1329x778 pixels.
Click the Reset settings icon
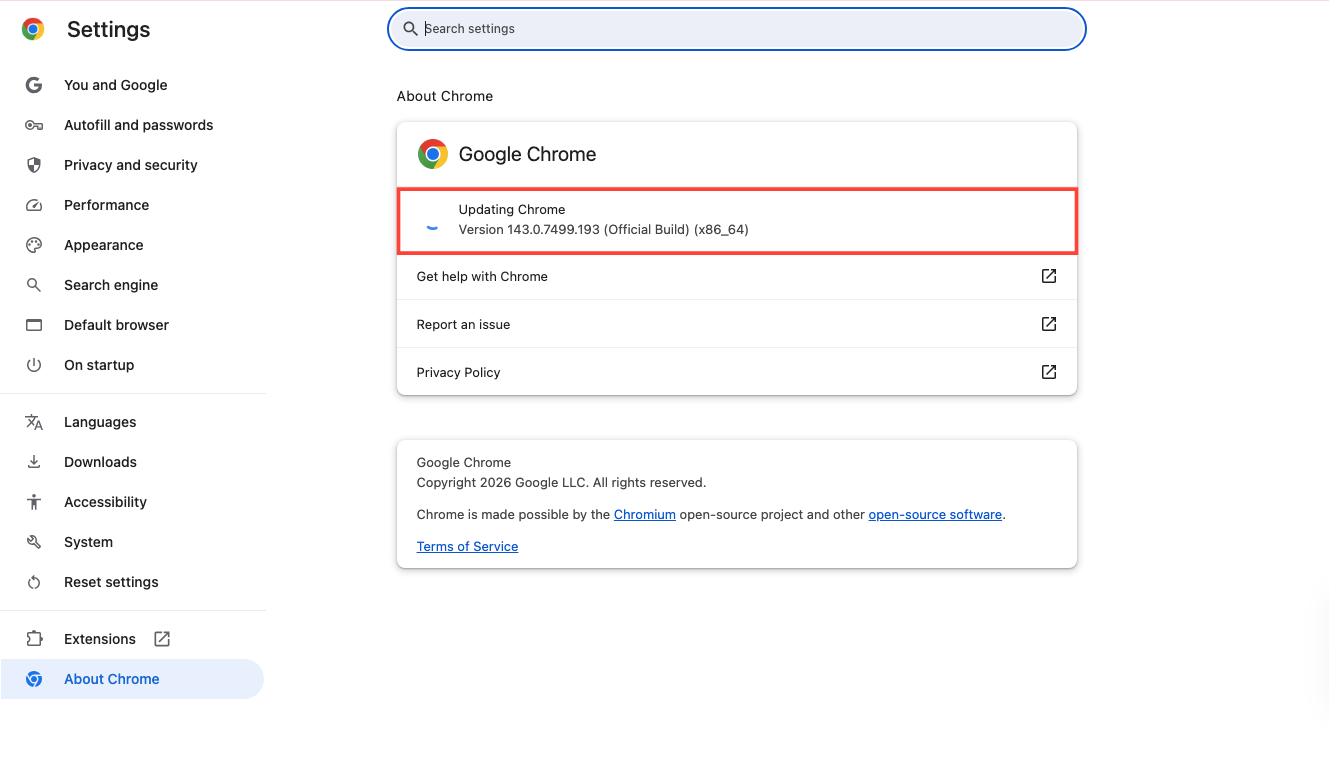click(34, 582)
